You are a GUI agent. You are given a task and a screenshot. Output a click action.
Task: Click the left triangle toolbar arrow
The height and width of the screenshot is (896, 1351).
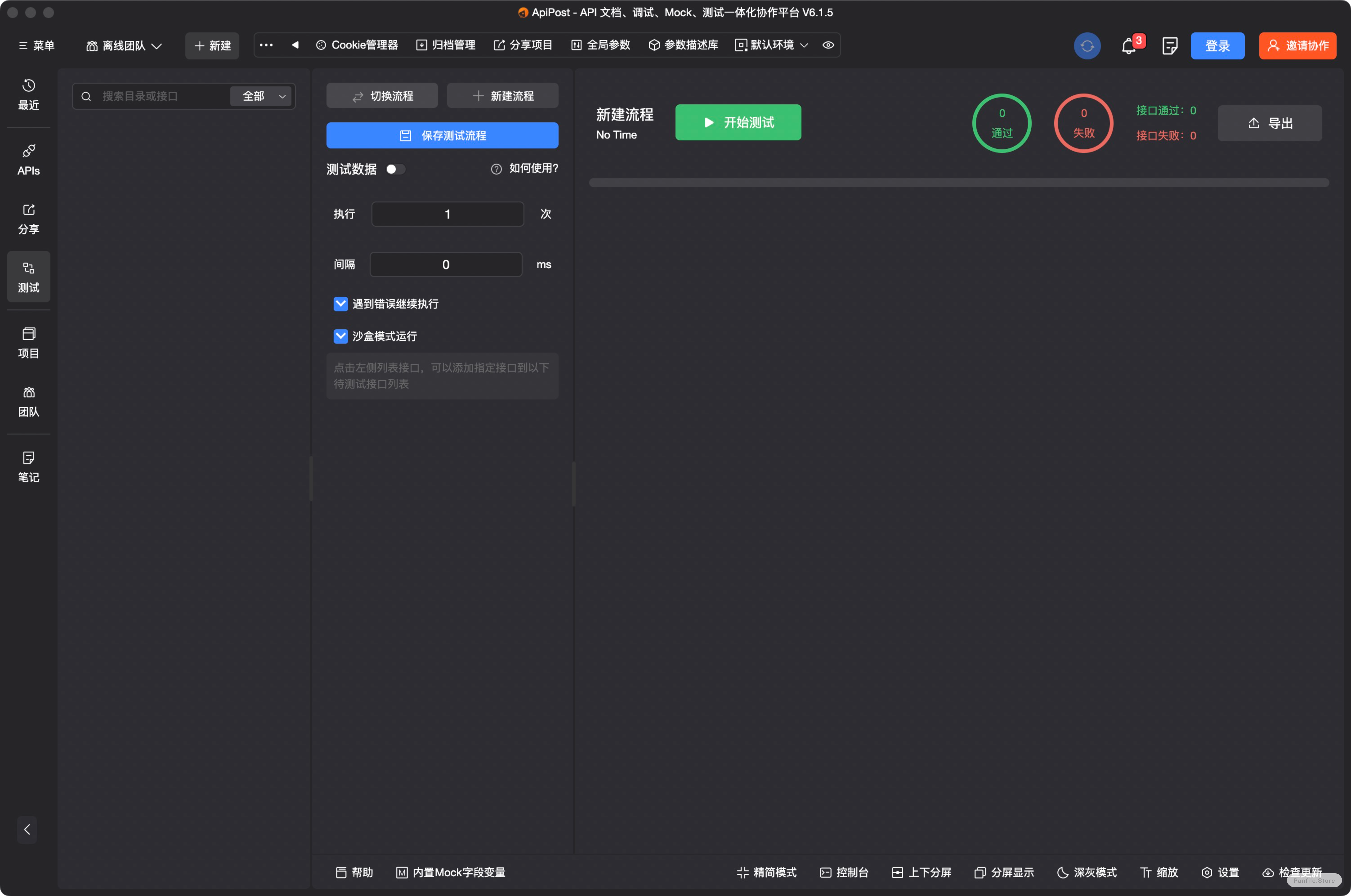tap(295, 45)
